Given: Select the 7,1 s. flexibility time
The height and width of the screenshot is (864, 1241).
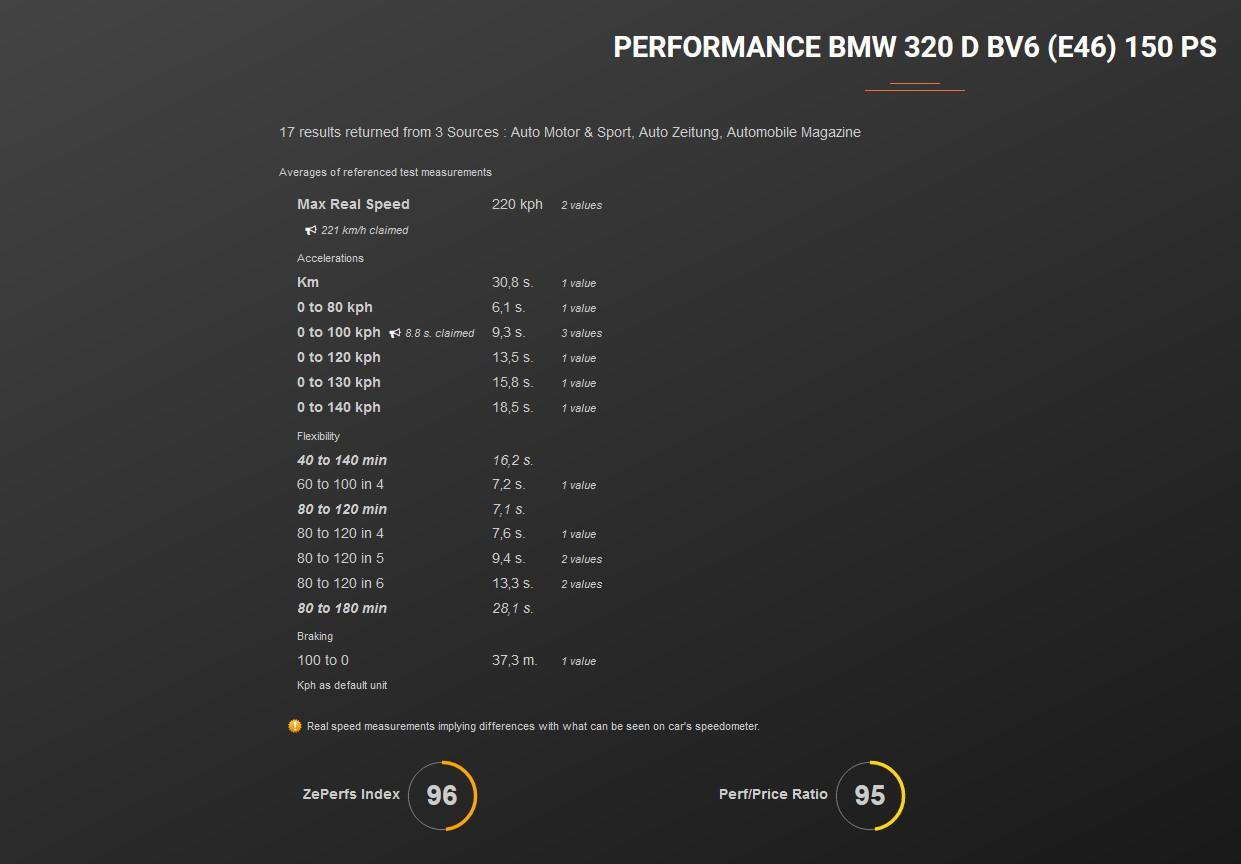Looking at the screenshot, I should point(508,509).
